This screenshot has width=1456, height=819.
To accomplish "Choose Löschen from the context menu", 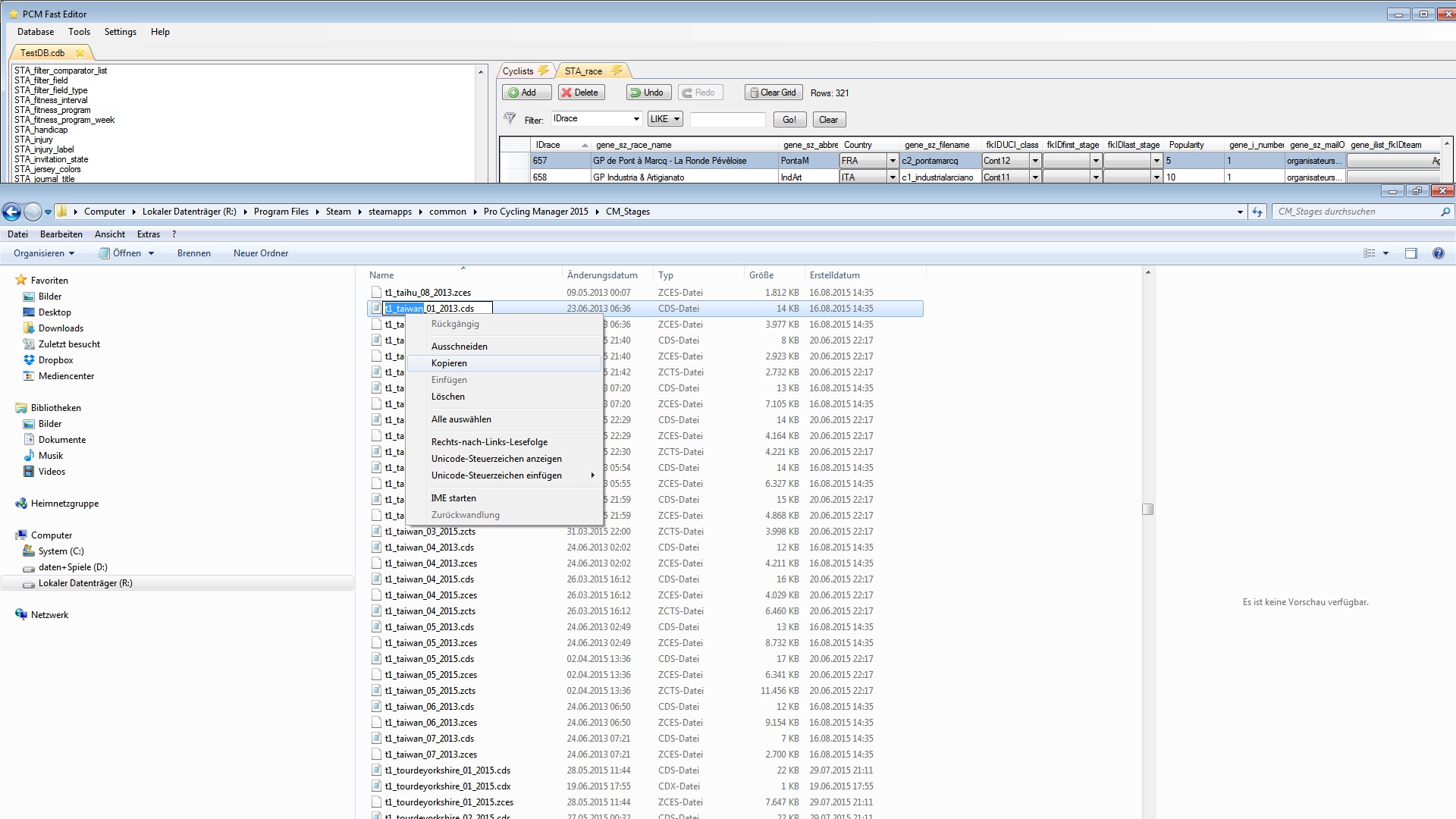I will pos(504,397).
